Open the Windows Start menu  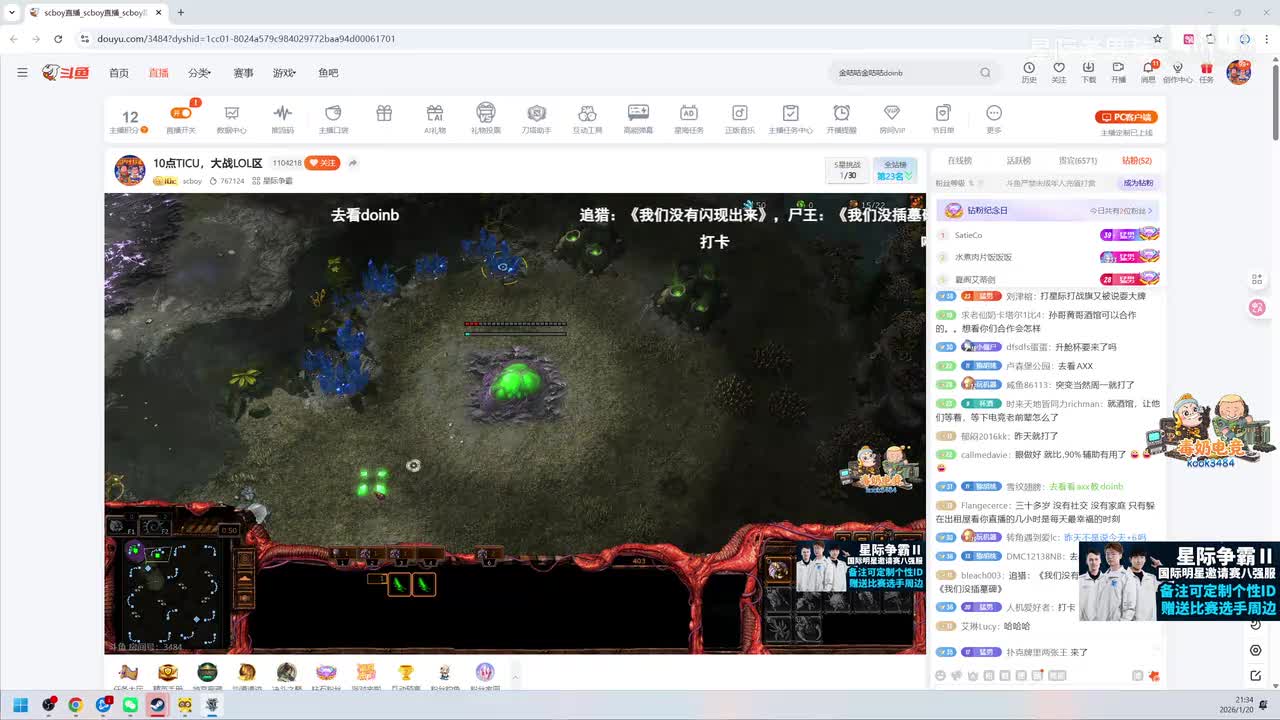click(19, 705)
